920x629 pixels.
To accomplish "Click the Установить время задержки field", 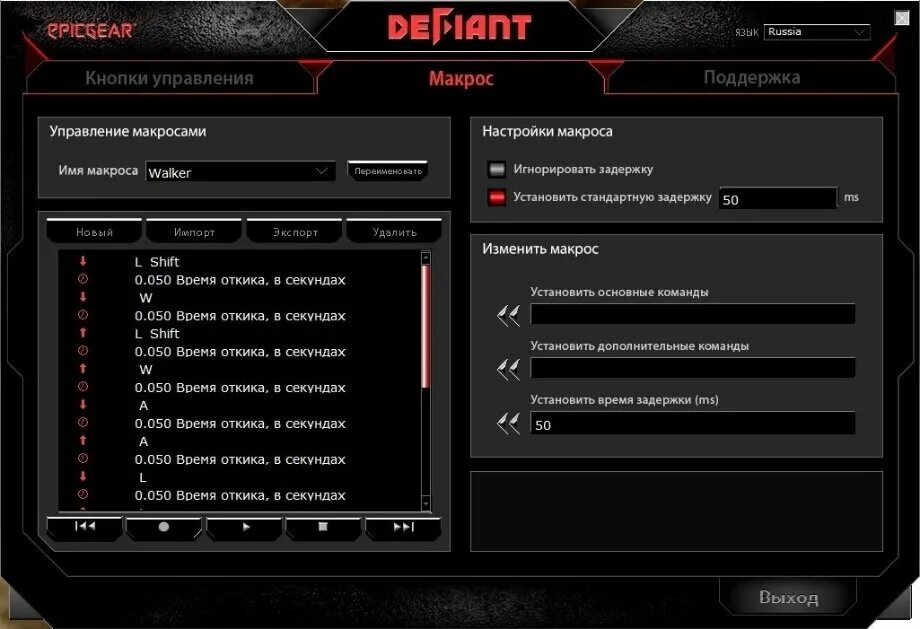I will tap(692, 423).
